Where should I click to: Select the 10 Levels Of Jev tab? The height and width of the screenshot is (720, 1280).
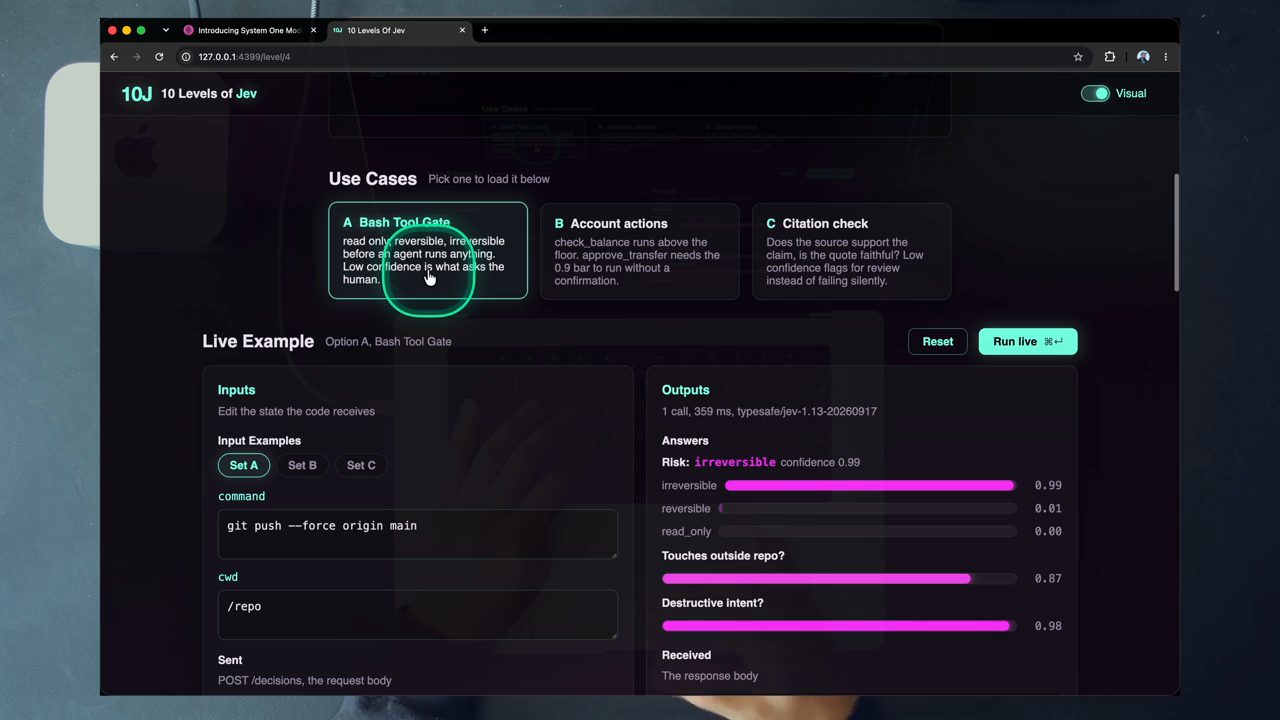pyautogui.click(x=398, y=30)
